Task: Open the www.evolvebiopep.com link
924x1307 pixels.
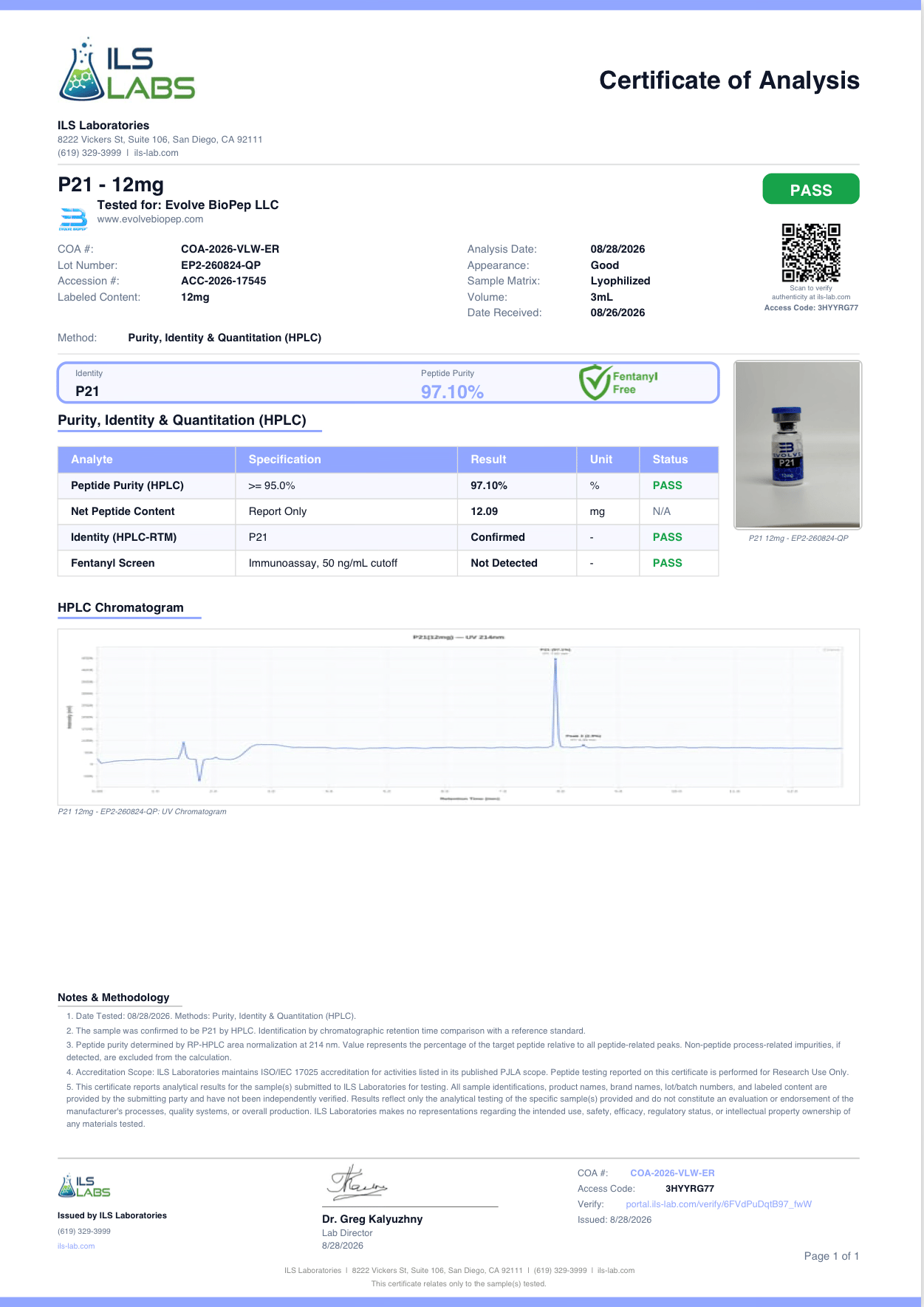Action: point(150,219)
